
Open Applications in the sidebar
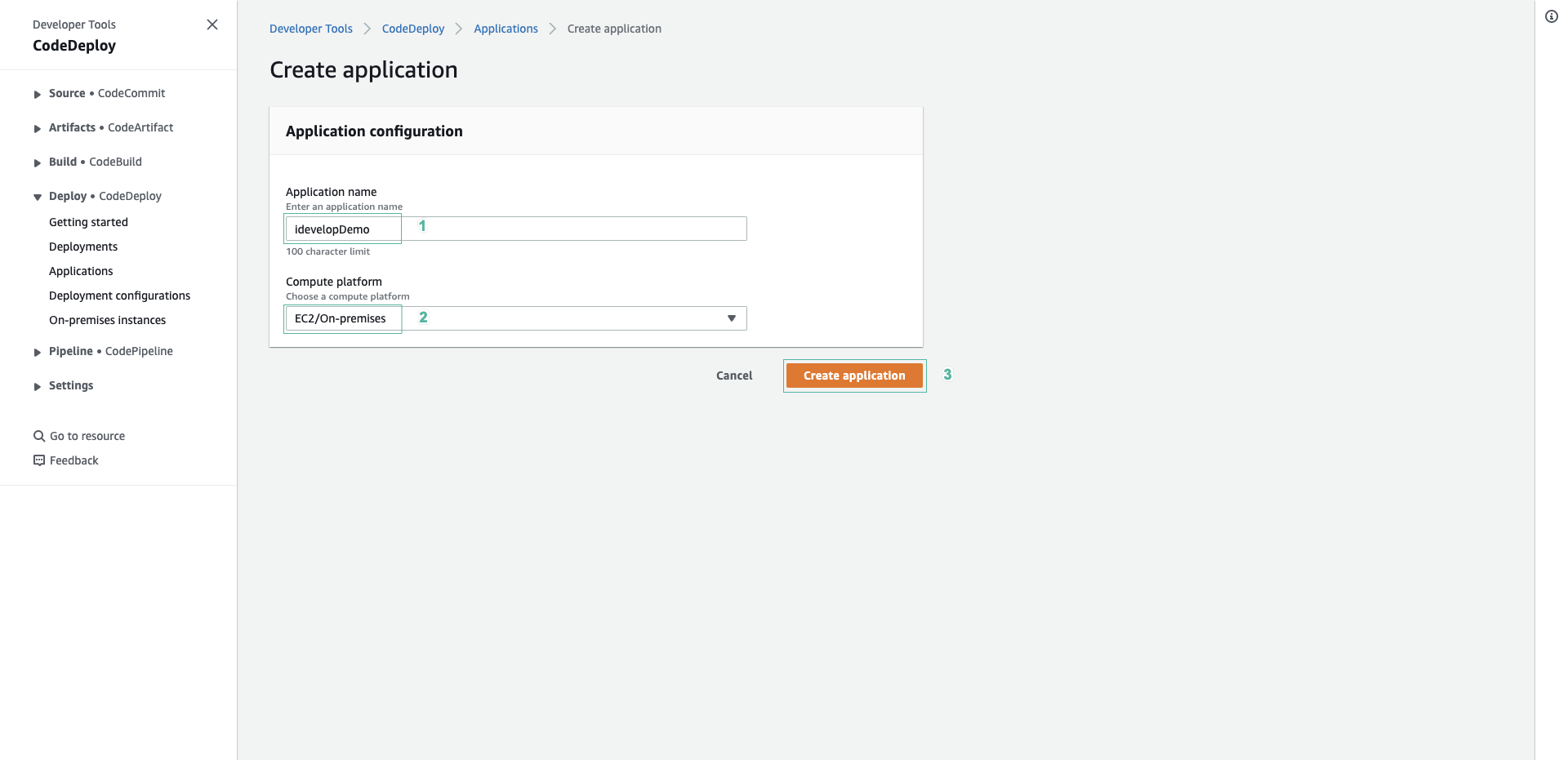click(81, 271)
